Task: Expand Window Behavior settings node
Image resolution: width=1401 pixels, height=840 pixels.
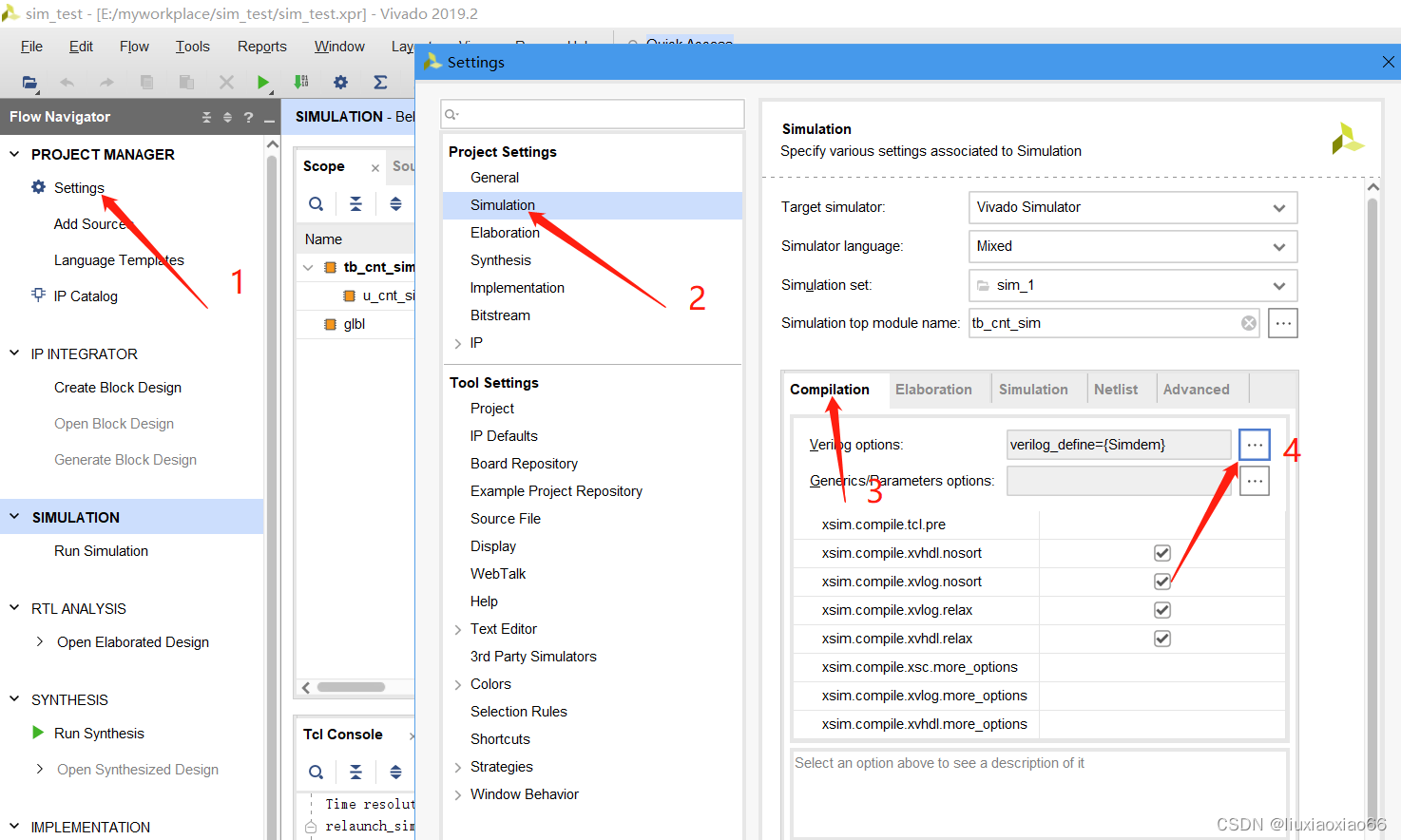Action: (x=458, y=795)
